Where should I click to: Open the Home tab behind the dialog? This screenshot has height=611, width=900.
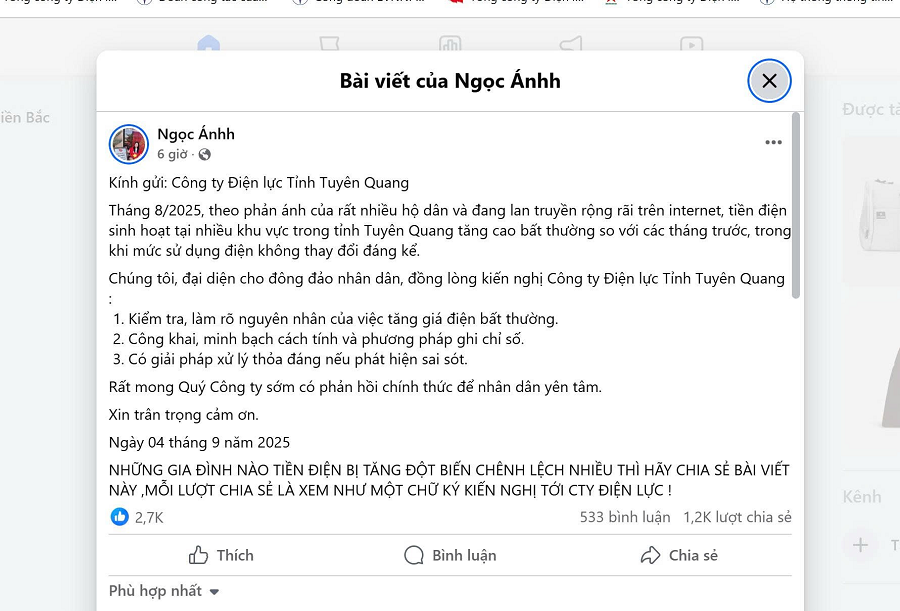click(208, 45)
